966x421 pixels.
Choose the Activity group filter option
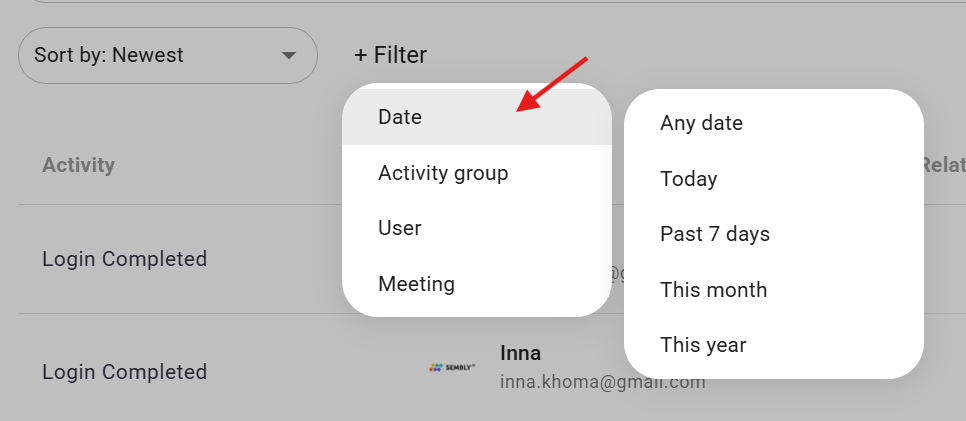(x=443, y=173)
